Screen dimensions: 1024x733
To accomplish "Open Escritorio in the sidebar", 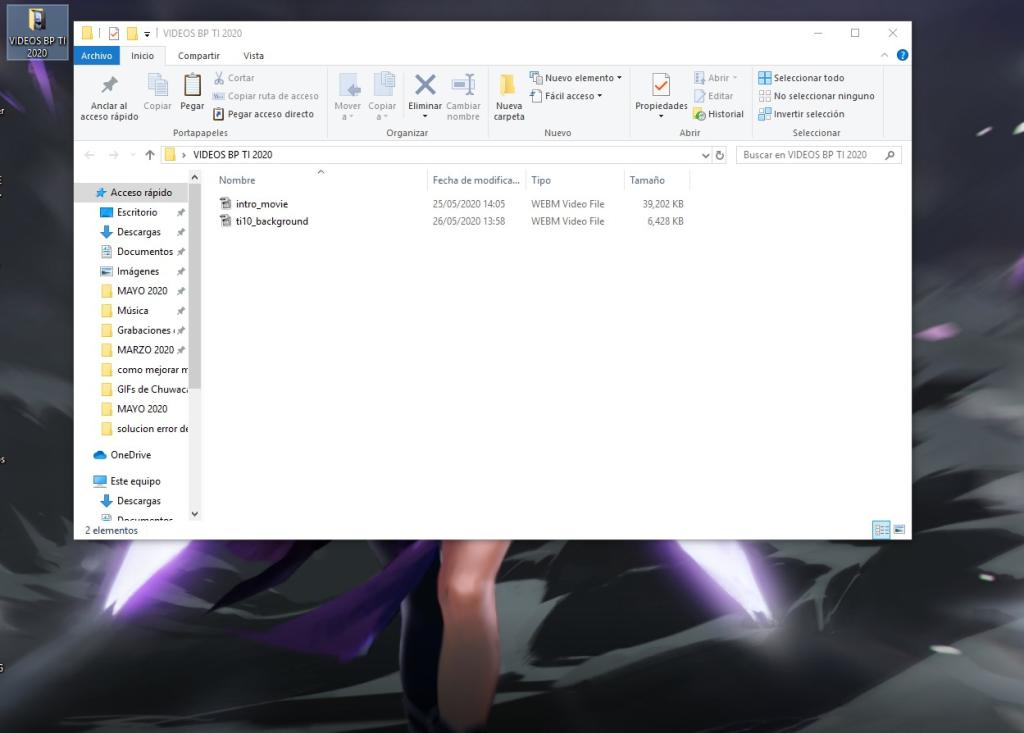I will [137, 212].
